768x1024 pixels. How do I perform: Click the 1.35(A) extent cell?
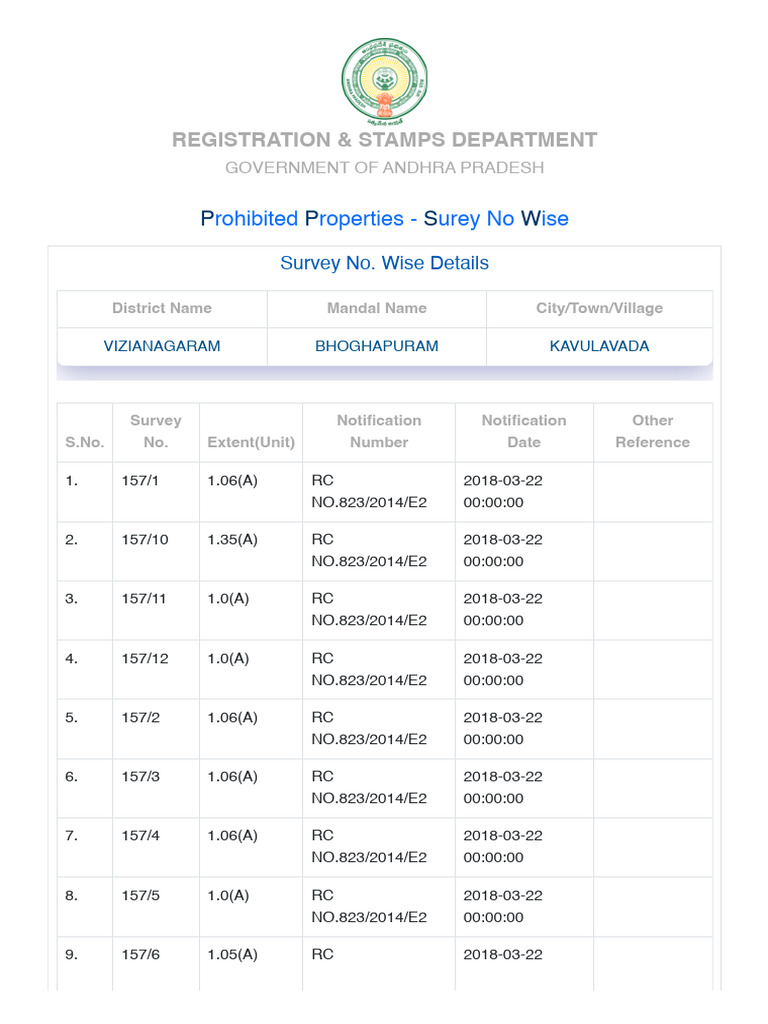(232, 540)
